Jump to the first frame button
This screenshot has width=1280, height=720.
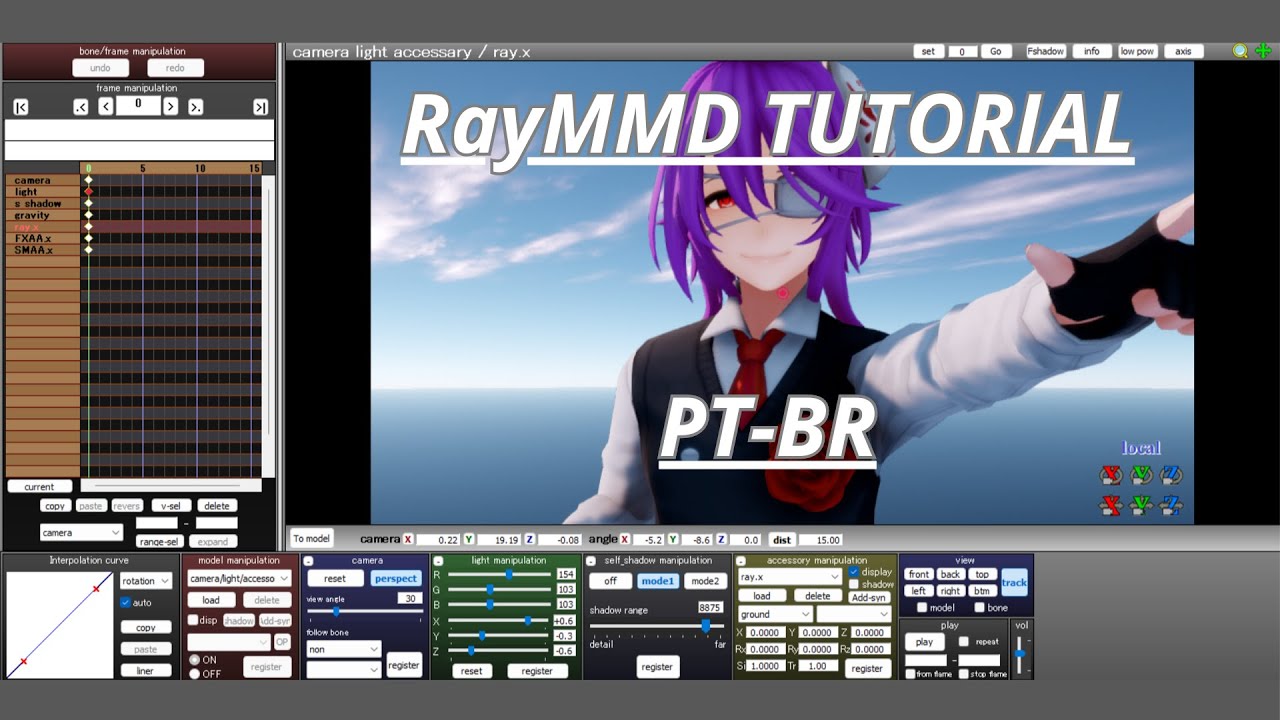(21, 107)
